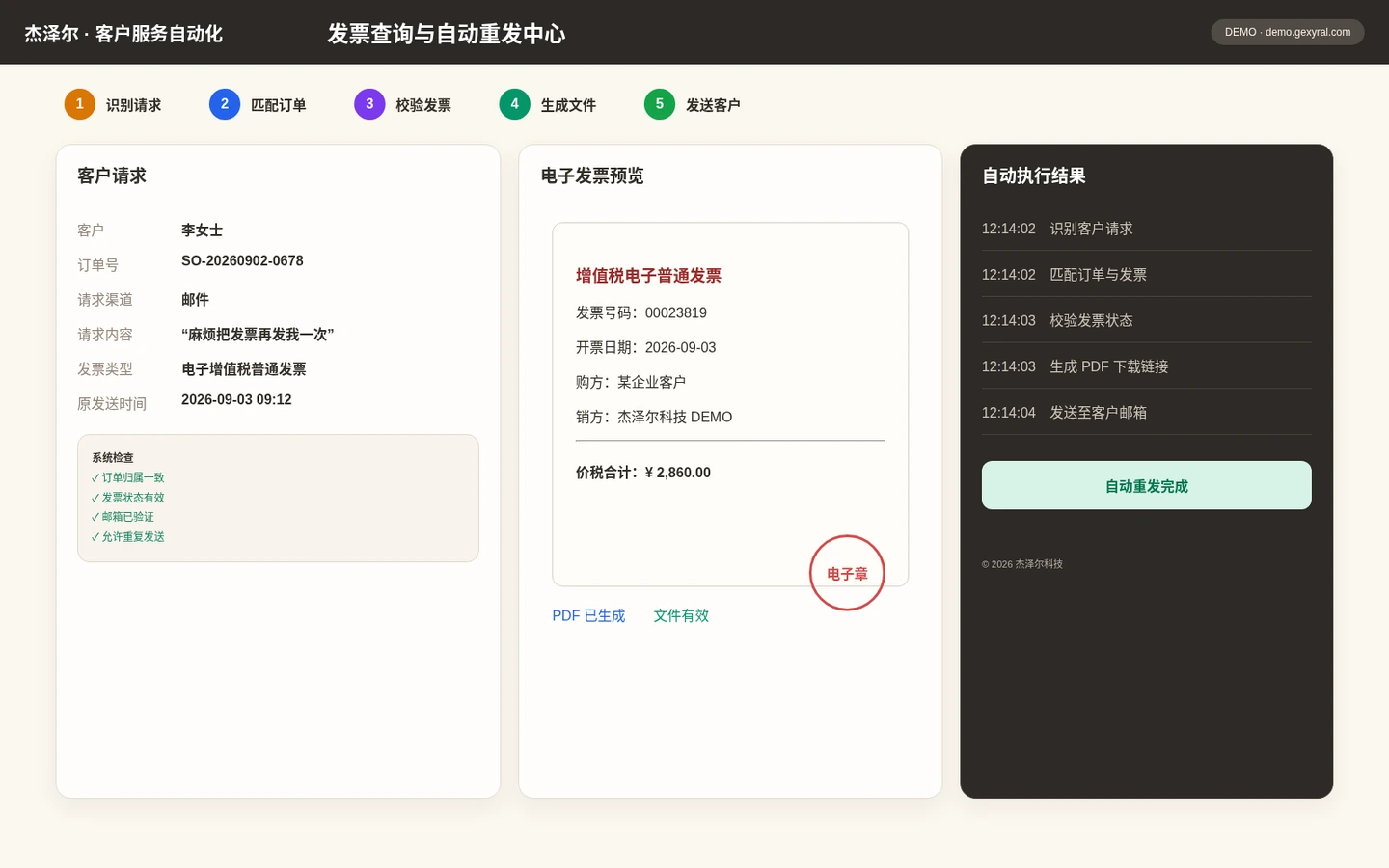1389x868 pixels.
Task: Click the 发票状态有效 check item
Action: tap(128, 498)
